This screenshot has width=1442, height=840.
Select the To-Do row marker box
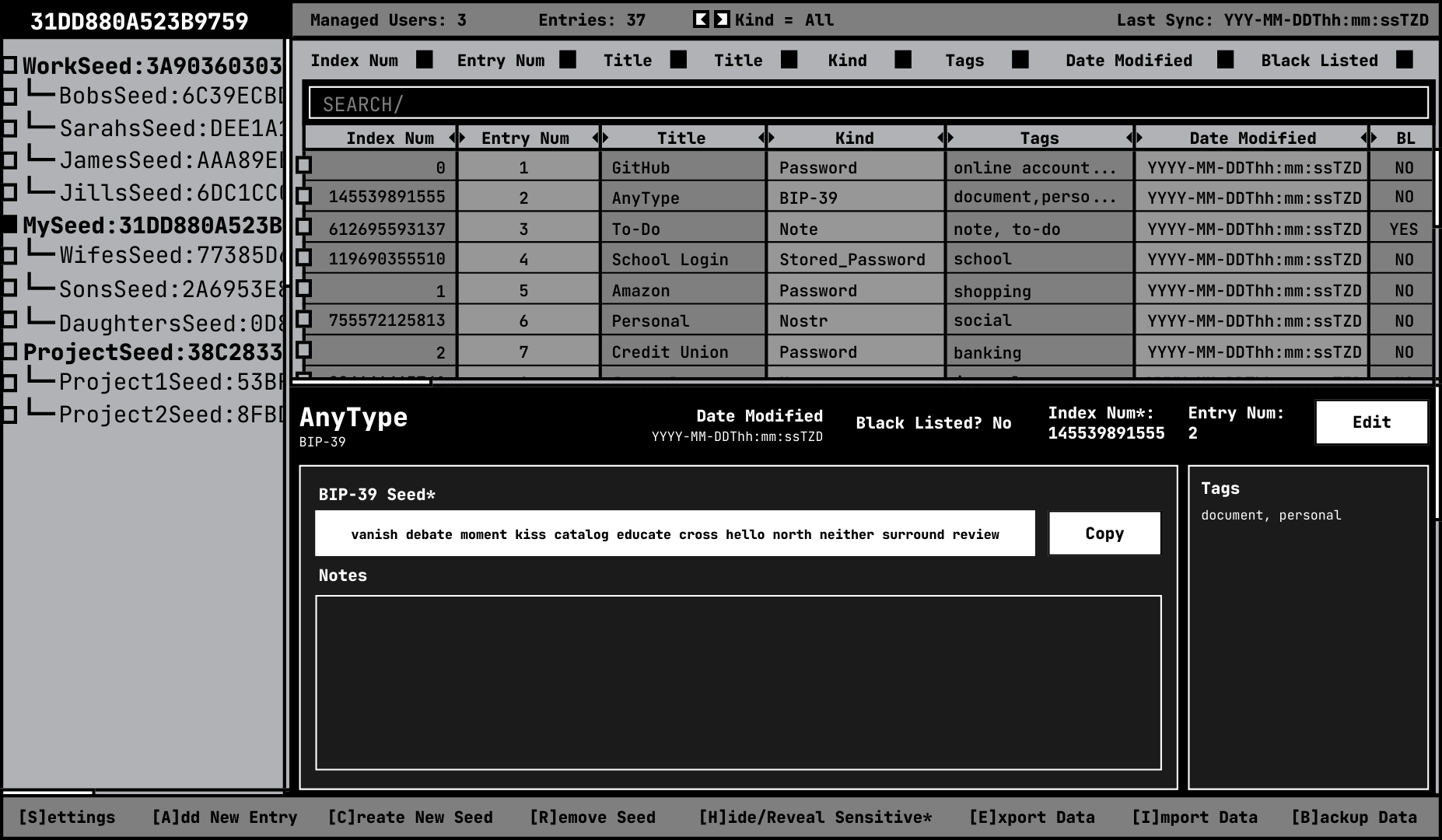[x=304, y=226]
